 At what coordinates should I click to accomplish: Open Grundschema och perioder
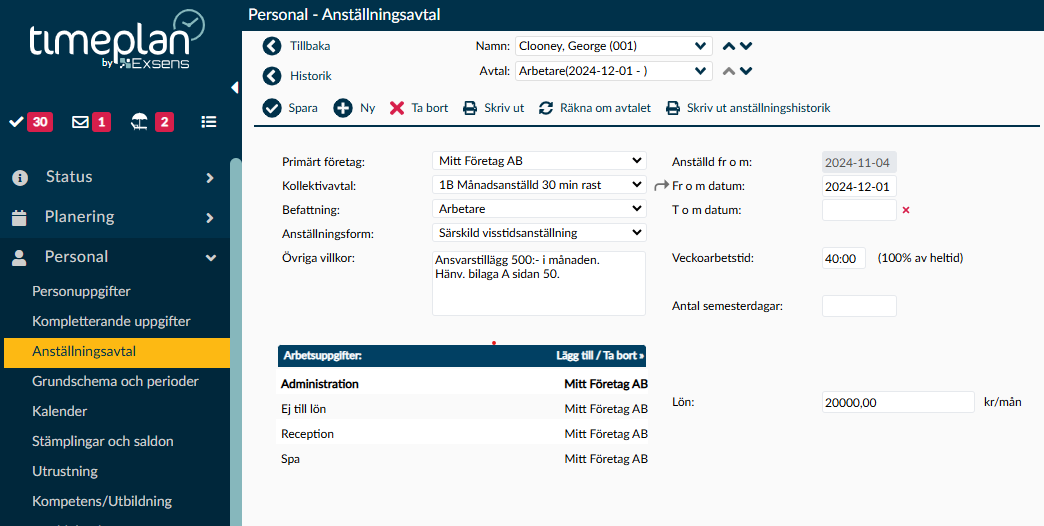(x=115, y=382)
